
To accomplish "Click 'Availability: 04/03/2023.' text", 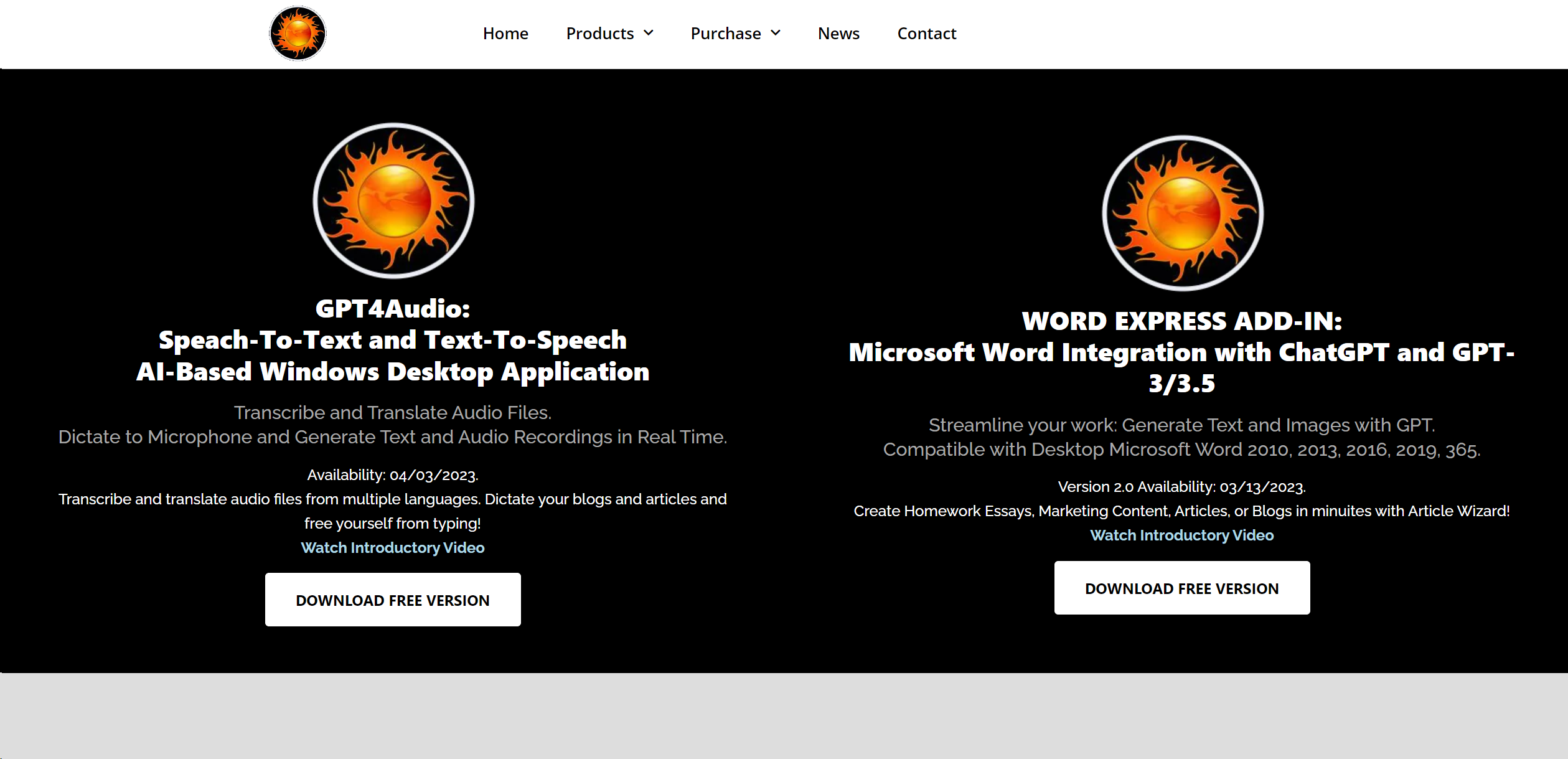I will (x=393, y=475).
